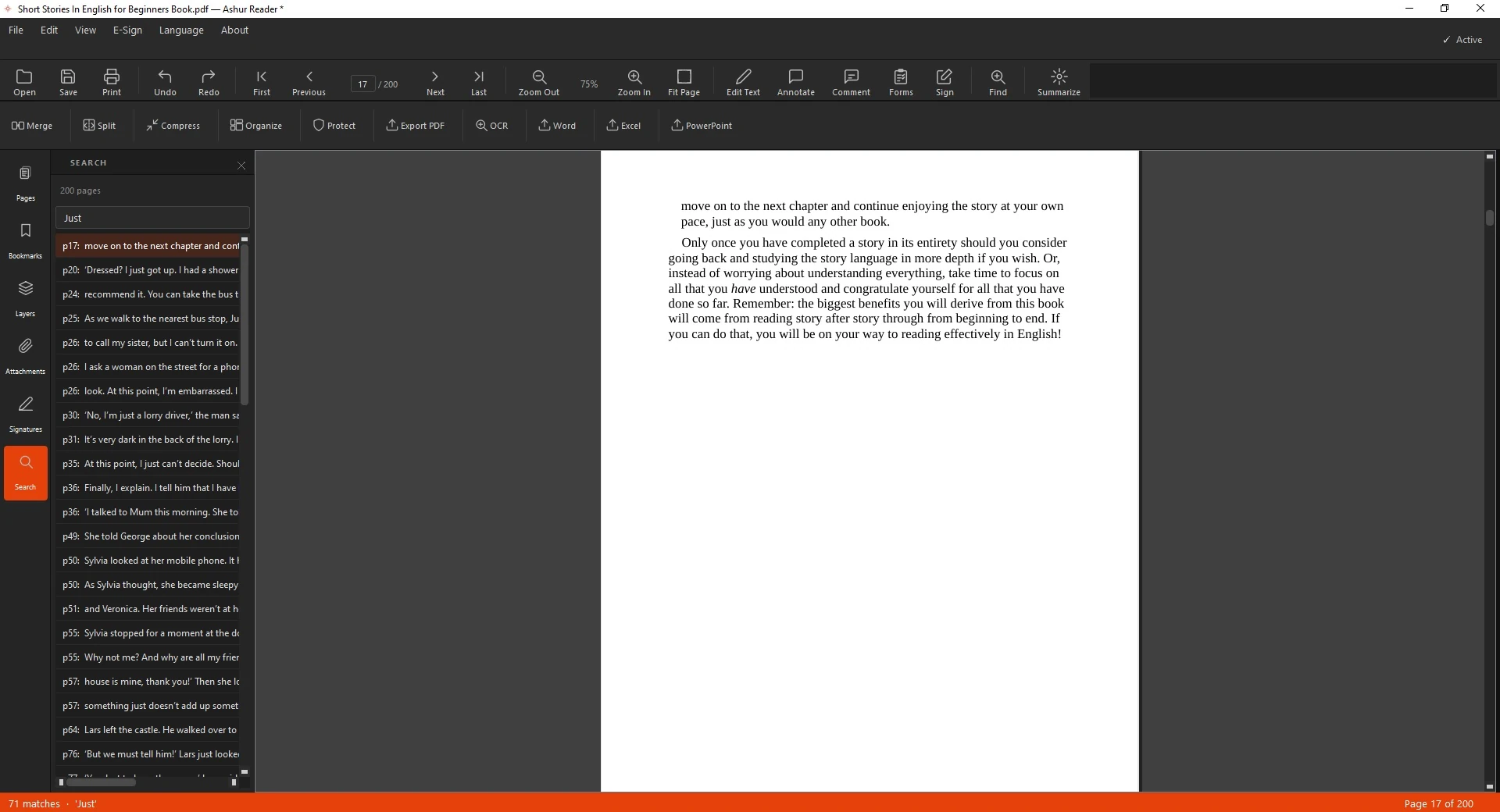Open the E-Sign menu
This screenshot has width=1500, height=812.
point(127,30)
